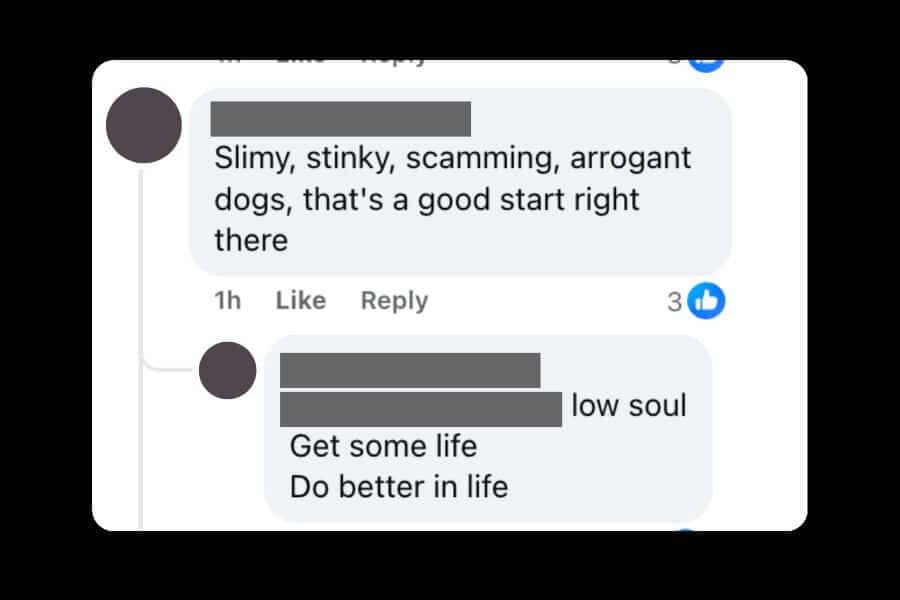
Task: Click the word "arrogant" in first comment
Action: tap(630, 159)
